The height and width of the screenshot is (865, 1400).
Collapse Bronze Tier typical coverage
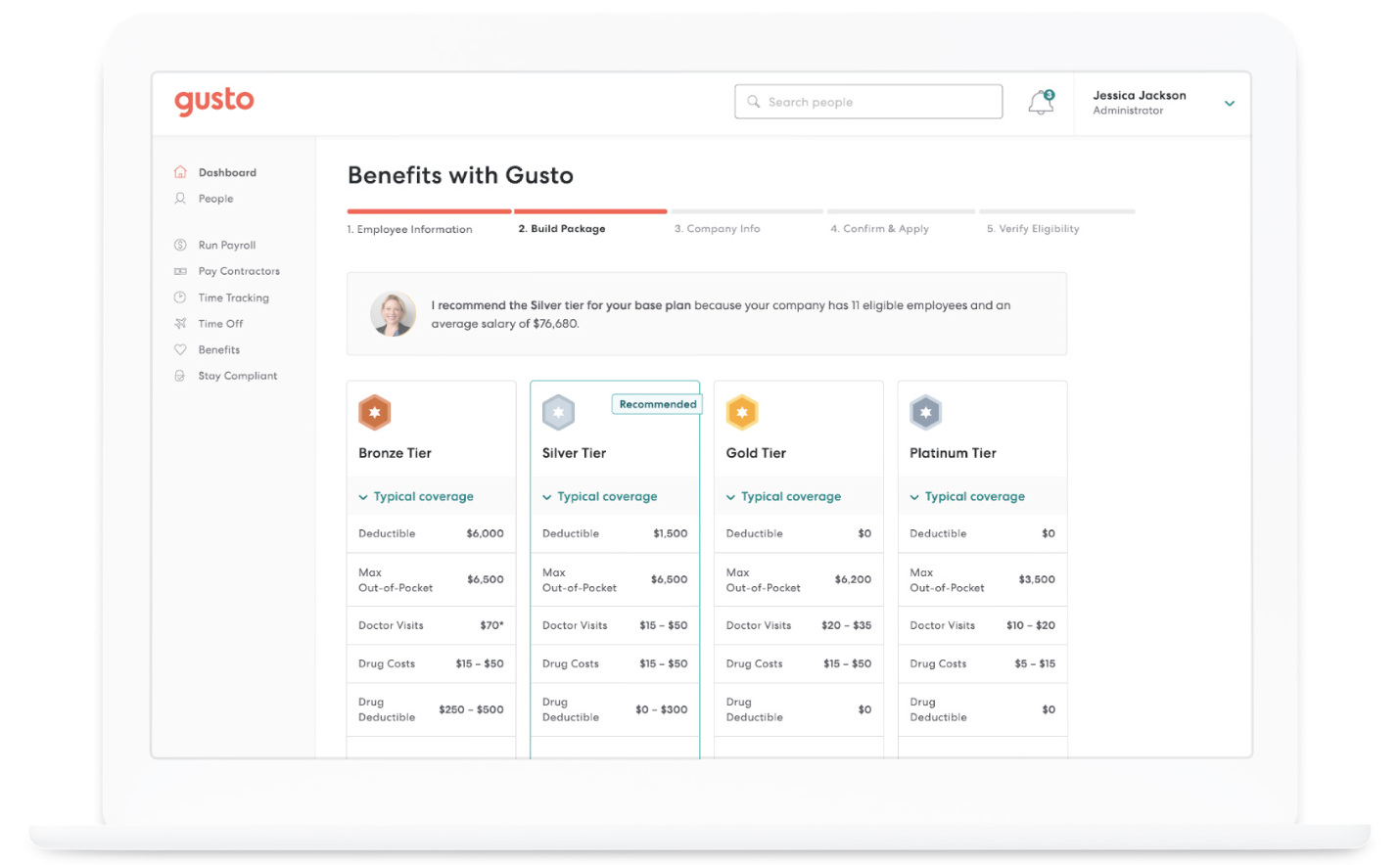pyautogui.click(x=416, y=497)
